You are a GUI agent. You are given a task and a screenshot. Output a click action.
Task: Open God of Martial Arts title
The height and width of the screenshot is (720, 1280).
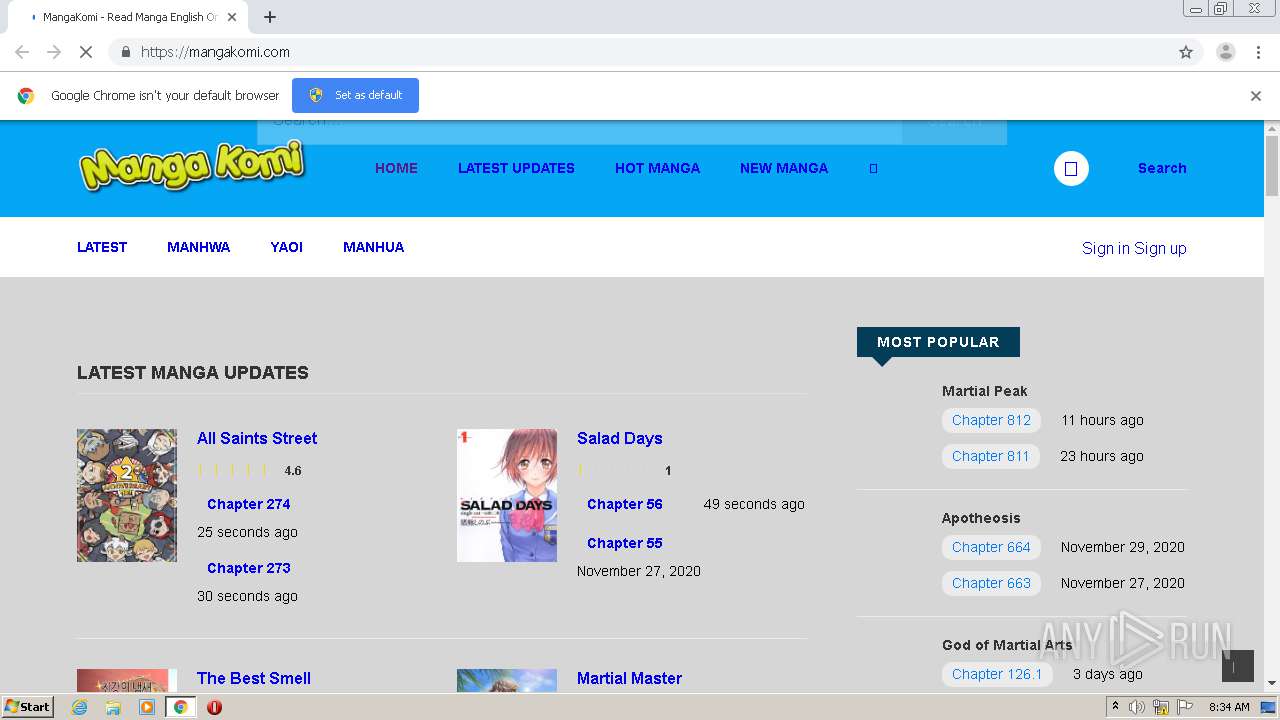[x=1007, y=645]
